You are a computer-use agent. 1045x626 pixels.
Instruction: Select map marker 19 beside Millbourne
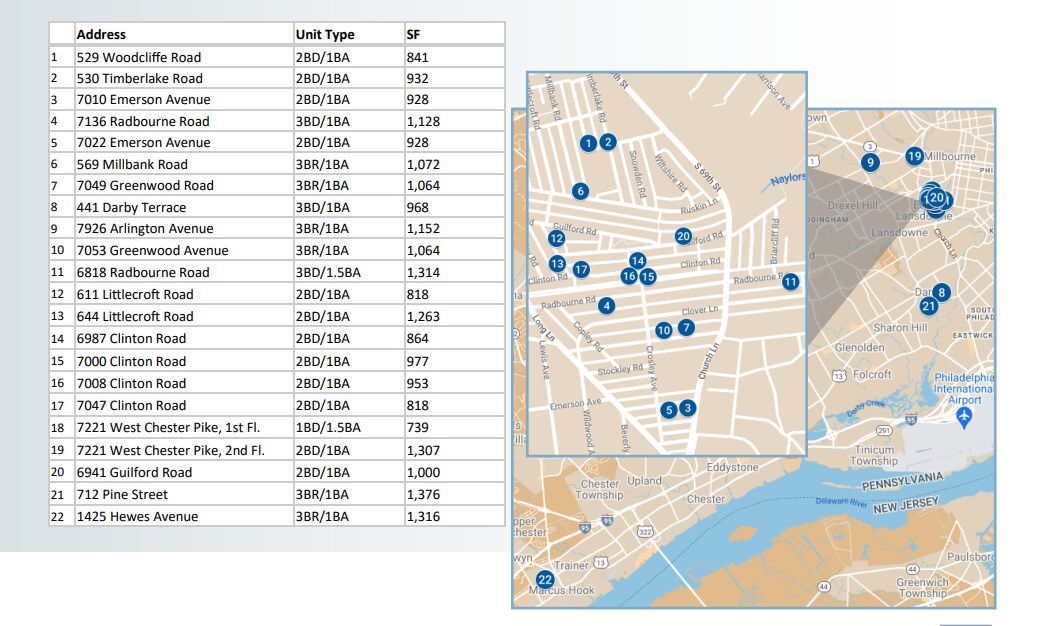tap(914, 156)
